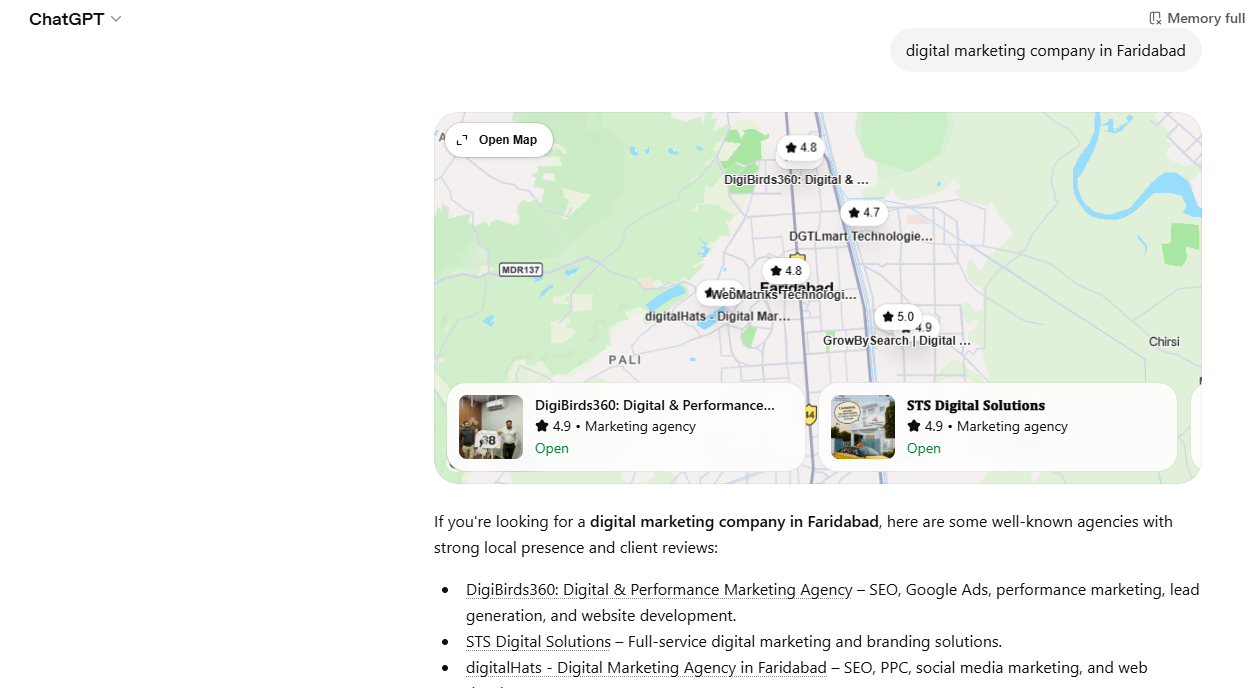Click the STS Digital Solutions thumbnail photo

click(863, 427)
